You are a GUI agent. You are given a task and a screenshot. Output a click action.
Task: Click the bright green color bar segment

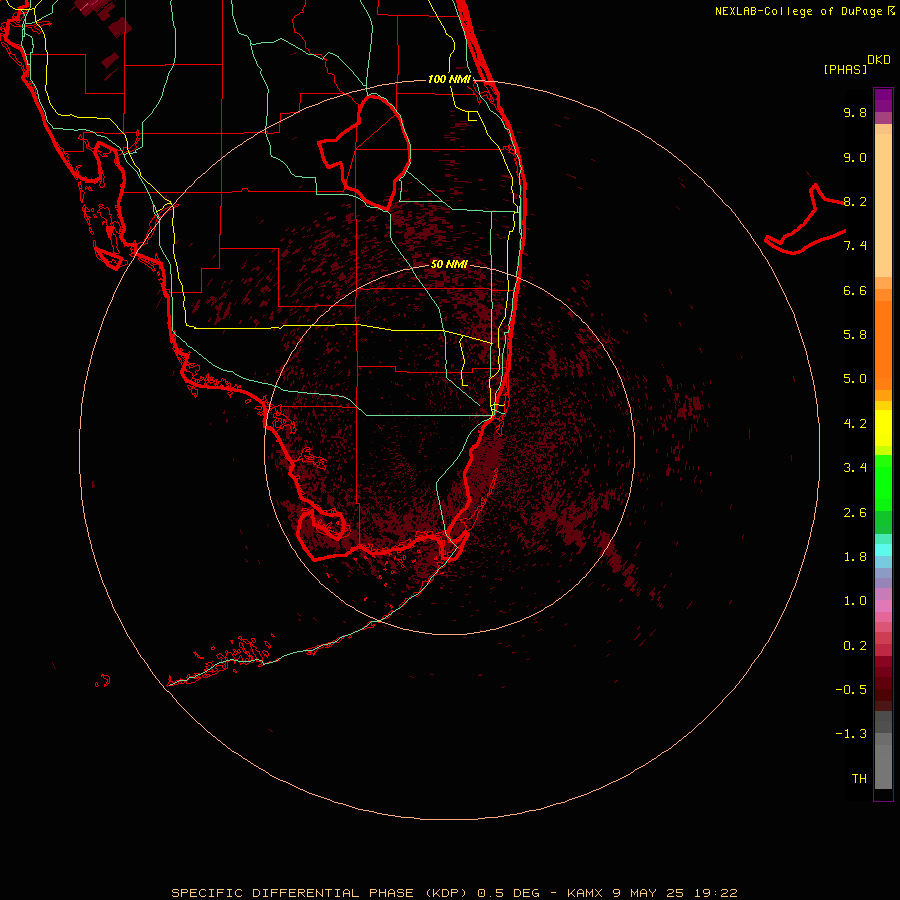pyautogui.click(x=883, y=483)
